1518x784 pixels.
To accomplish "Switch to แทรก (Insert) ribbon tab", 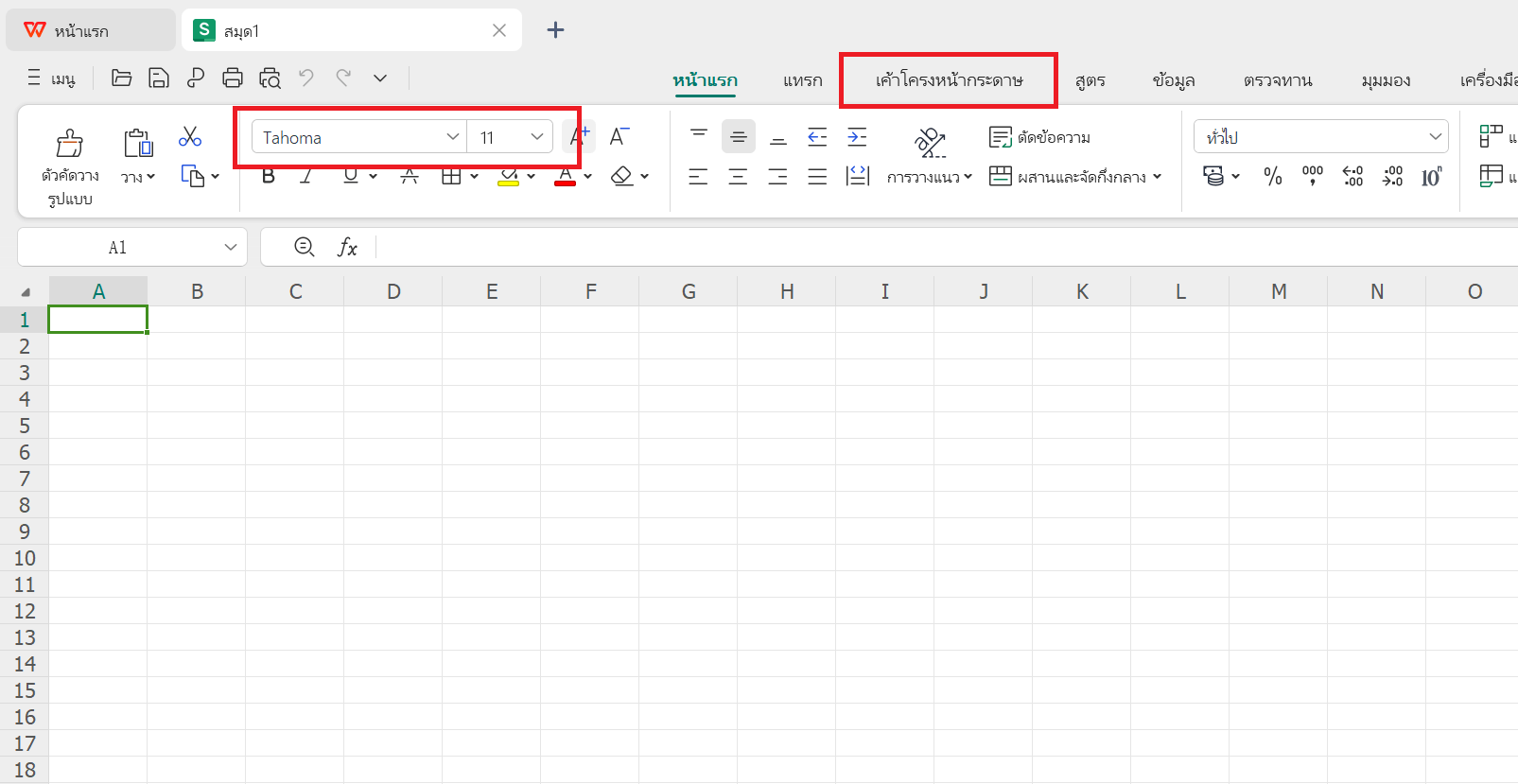I will (803, 80).
